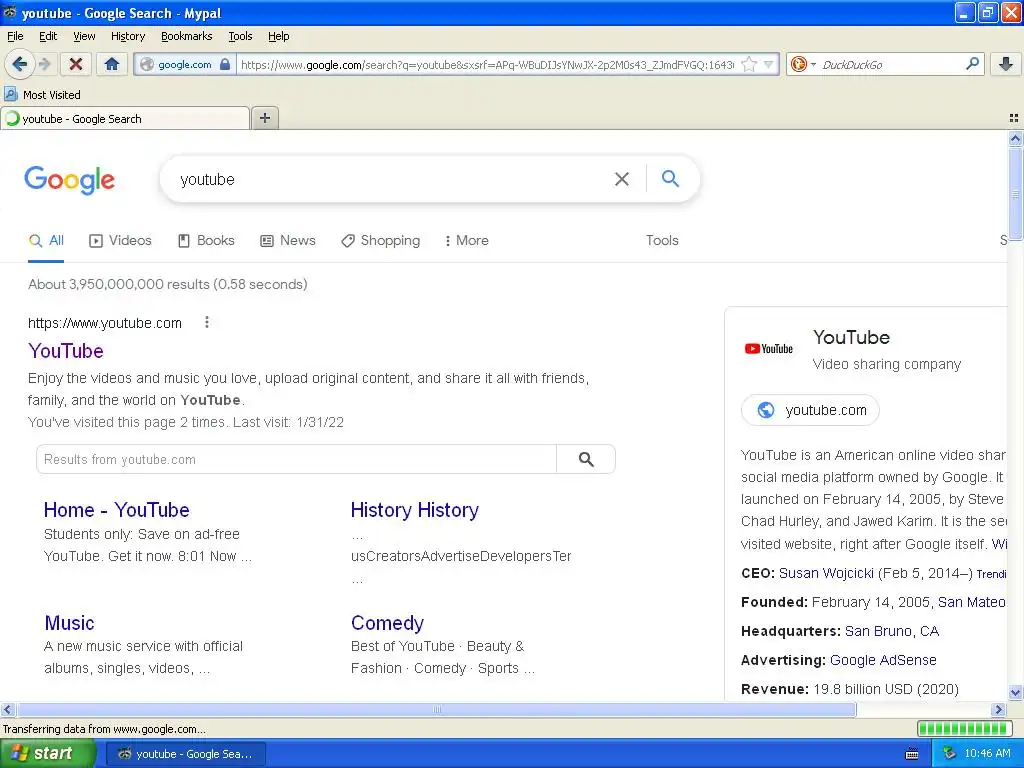
Task: Select the youtube - Google Sea... taskbar button
Action: [186, 754]
